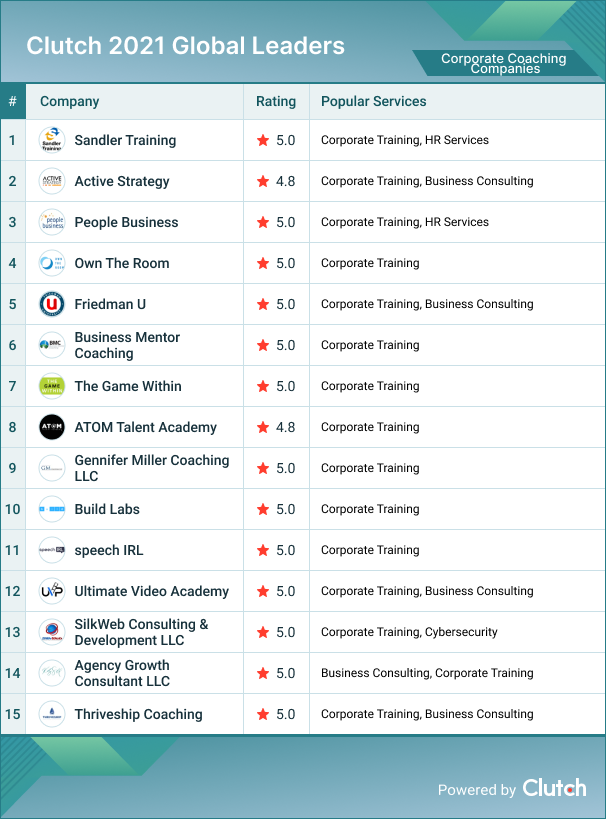Click the Rating column header
The width and height of the screenshot is (606, 819).
[x=276, y=102]
